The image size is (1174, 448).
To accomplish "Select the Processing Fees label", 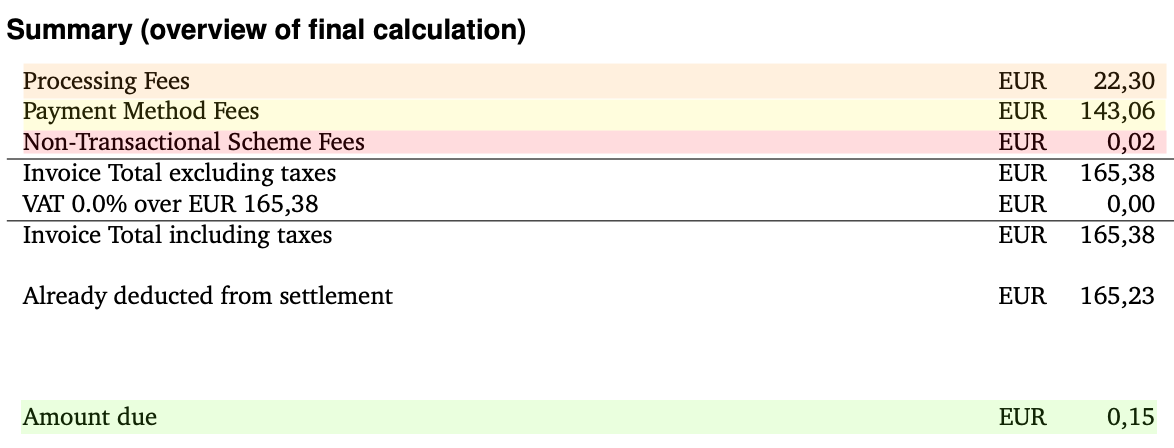I will 106,81.
